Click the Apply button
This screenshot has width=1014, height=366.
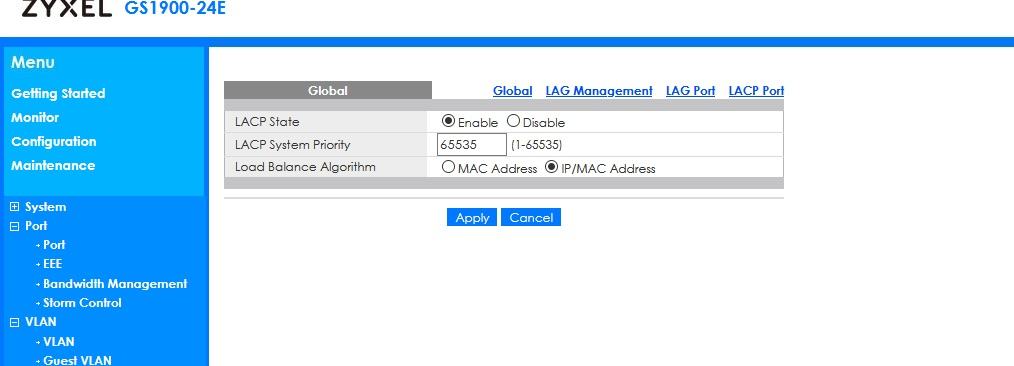coord(472,217)
